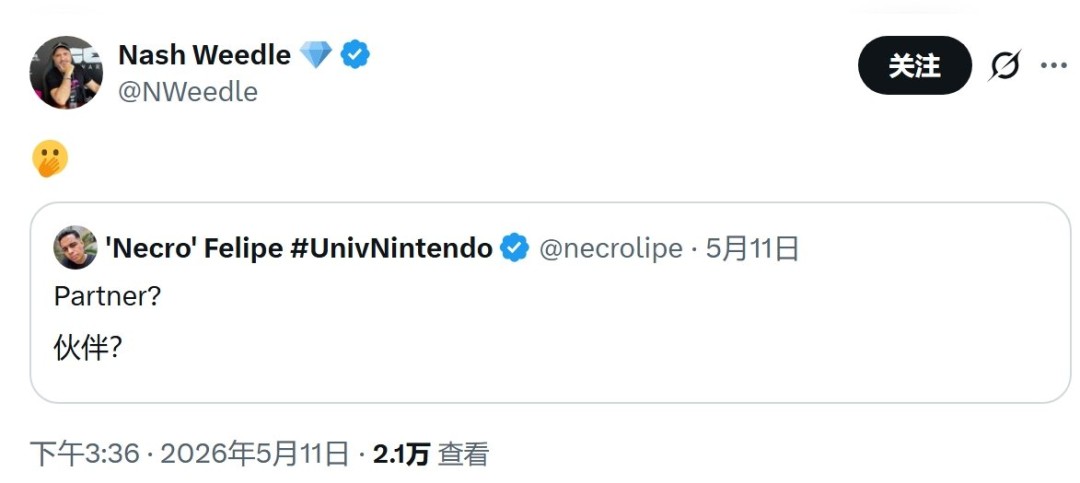Click the hand-over-mouth emoji in the tweet
The width and height of the screenshot is (1080, 483).
(x=50, y=158)
